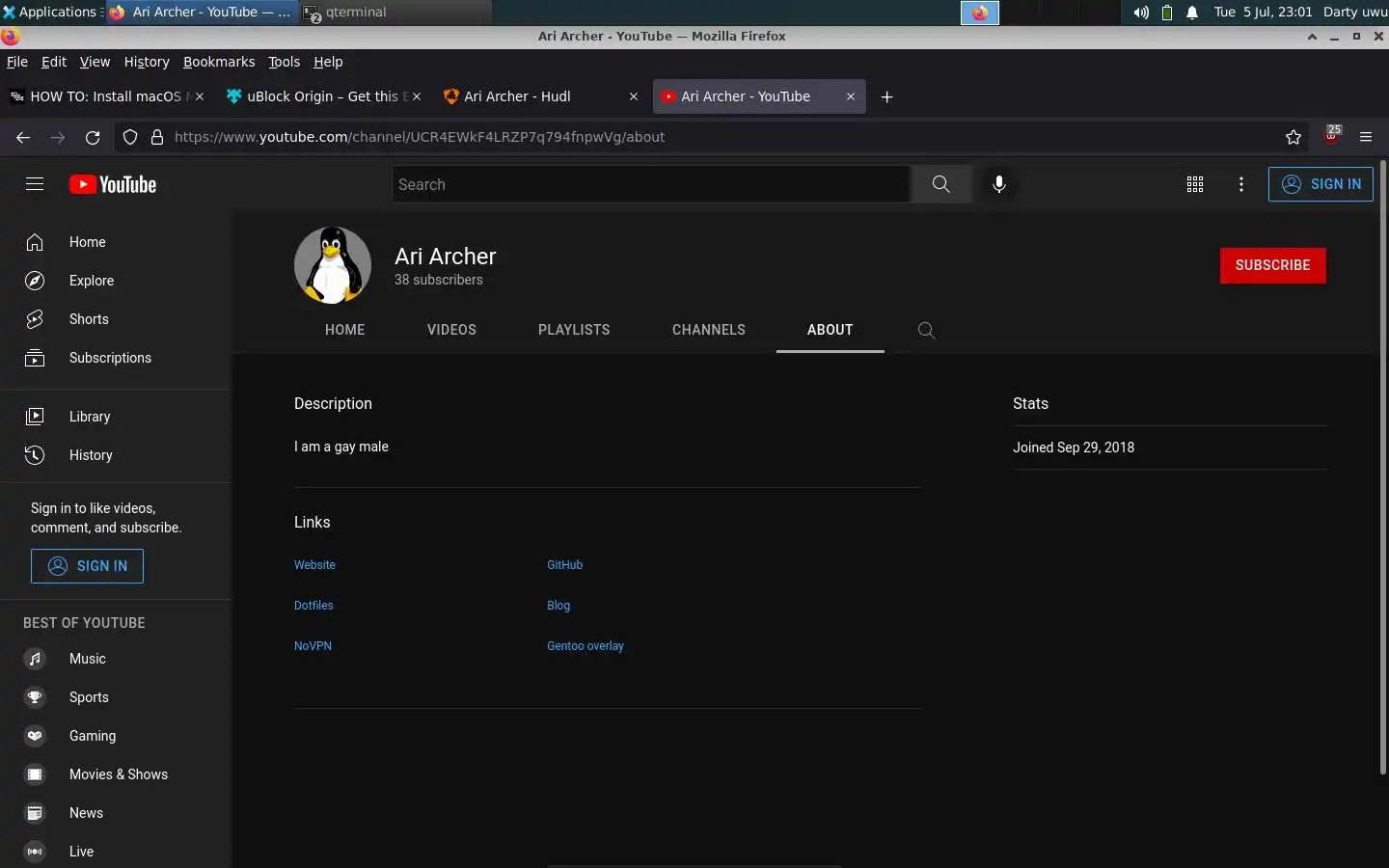Click the tracking protection shield icon

(x=130, y=137)
